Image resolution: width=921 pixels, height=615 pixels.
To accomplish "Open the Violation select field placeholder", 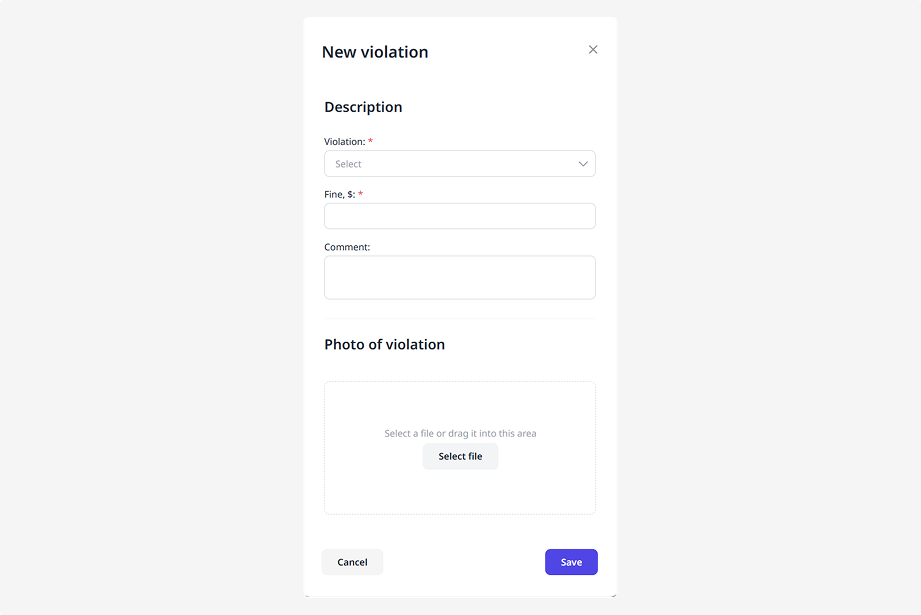I will pos(349,164).
